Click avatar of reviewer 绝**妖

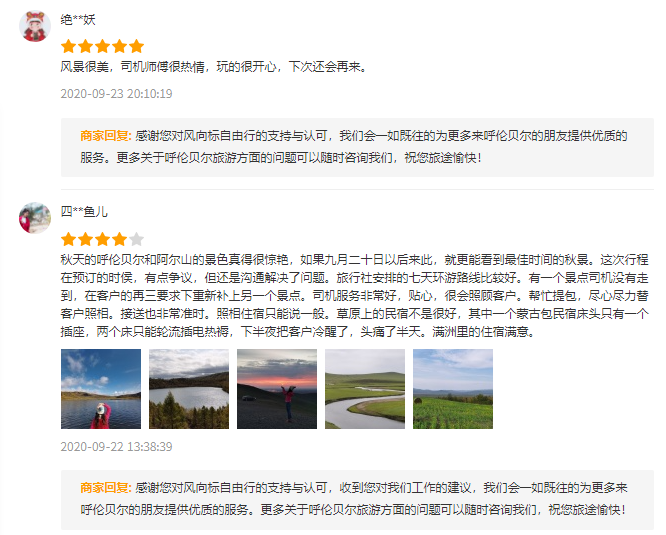(35, 26)
